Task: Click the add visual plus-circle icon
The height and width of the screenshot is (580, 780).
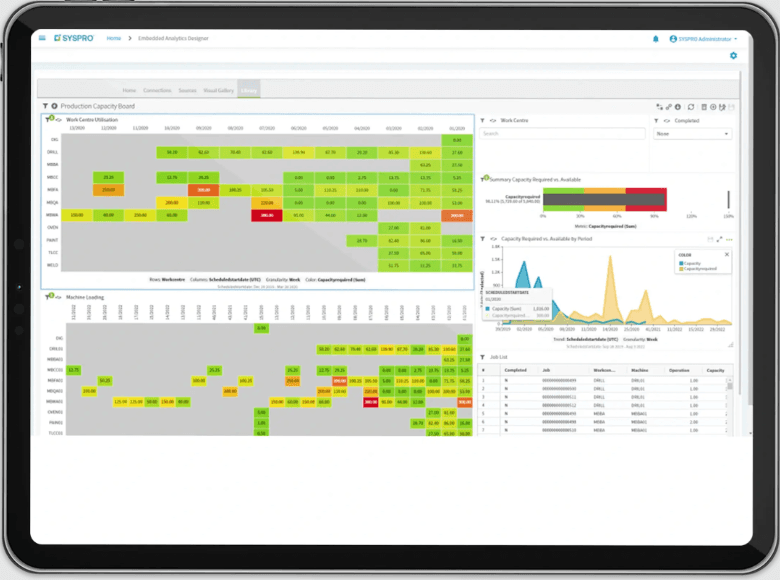Action: [x=713, y=107]
